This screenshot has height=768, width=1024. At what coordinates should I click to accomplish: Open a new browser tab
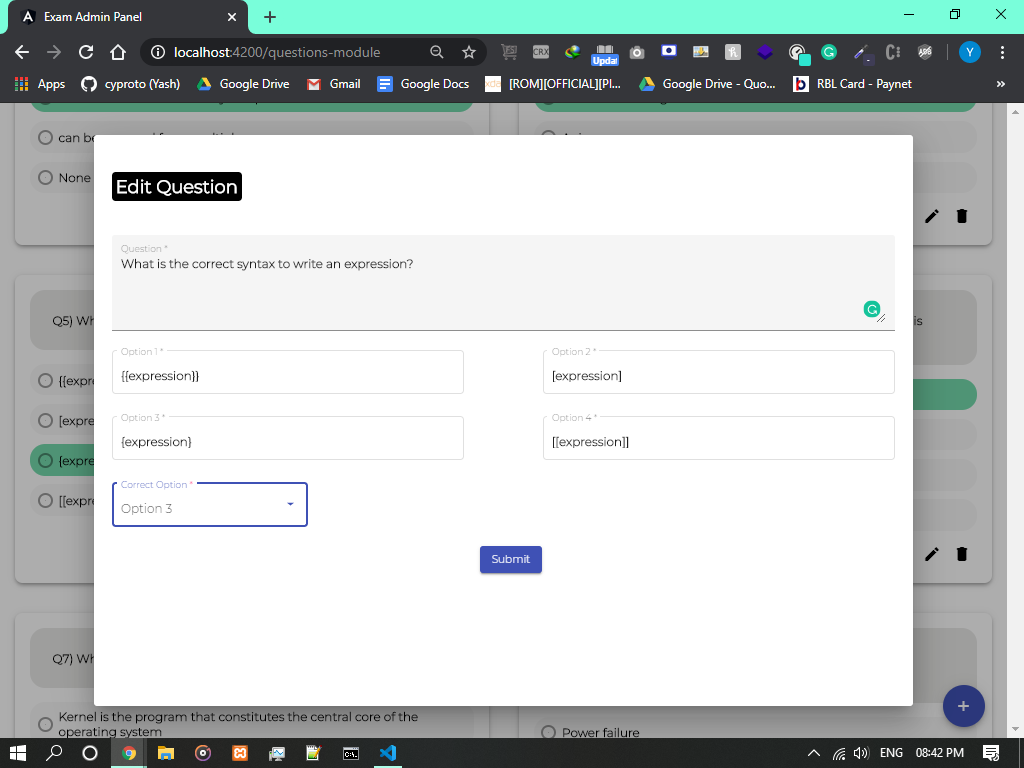click(270, 17)
